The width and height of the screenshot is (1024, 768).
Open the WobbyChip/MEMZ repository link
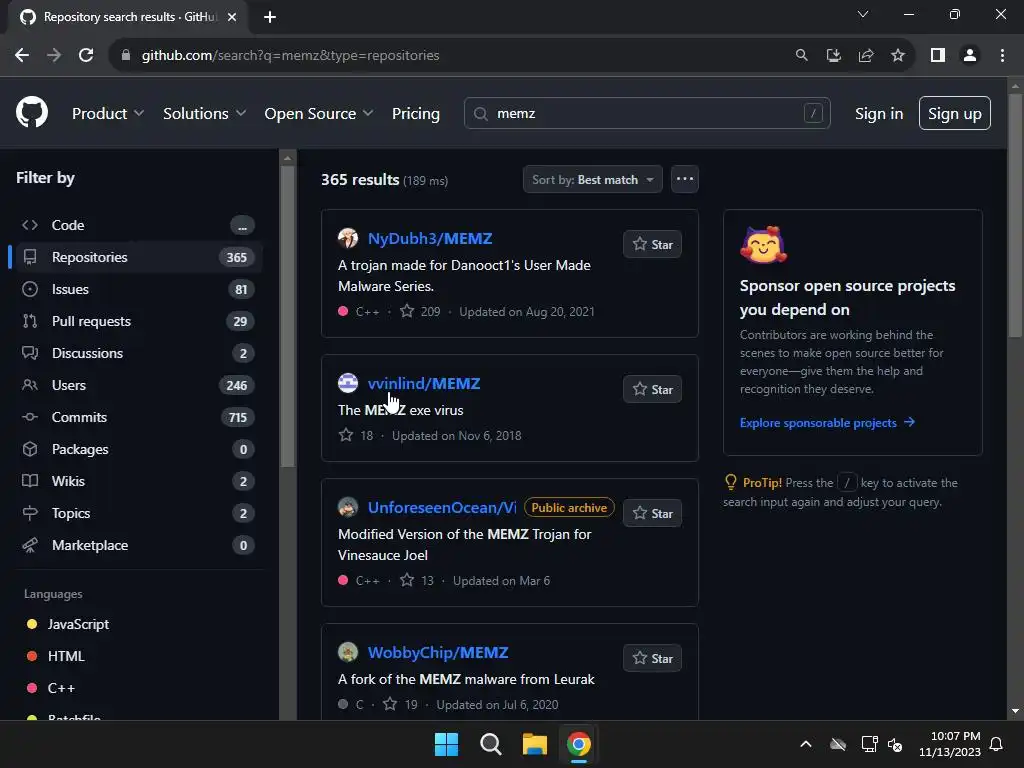[438, 652]
